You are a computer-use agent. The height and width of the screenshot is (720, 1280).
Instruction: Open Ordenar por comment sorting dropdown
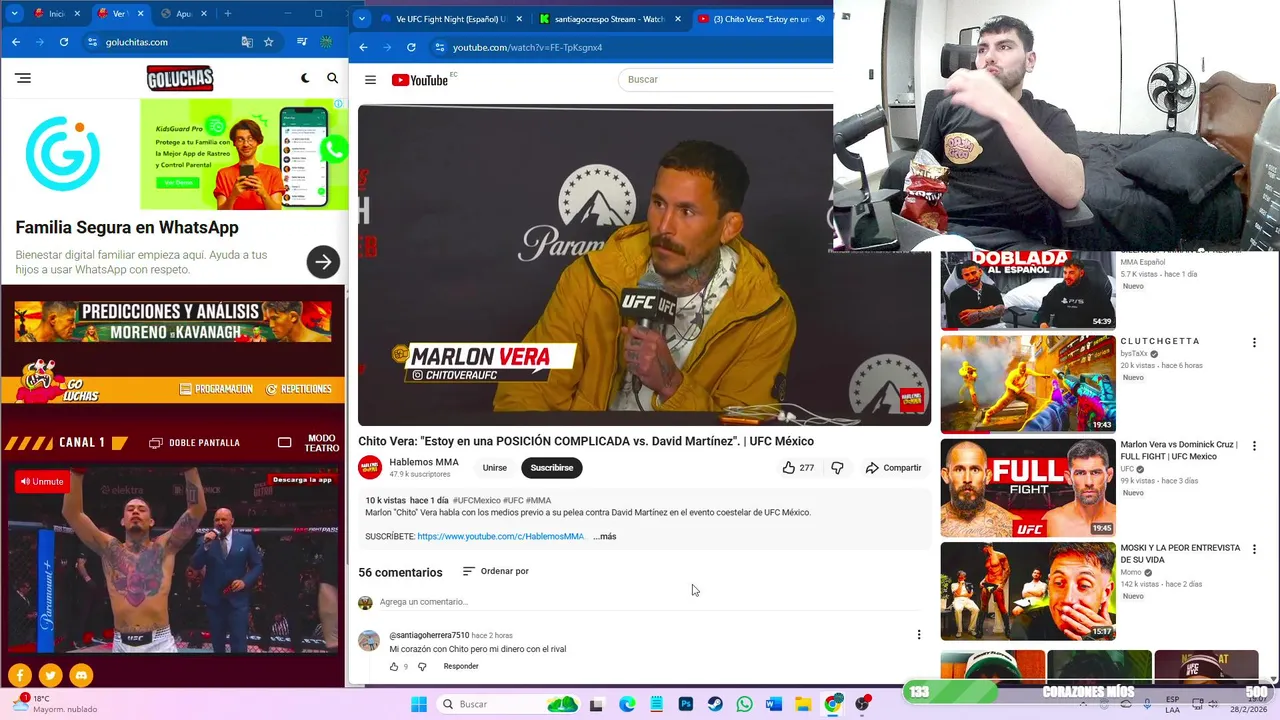[496, 572]
